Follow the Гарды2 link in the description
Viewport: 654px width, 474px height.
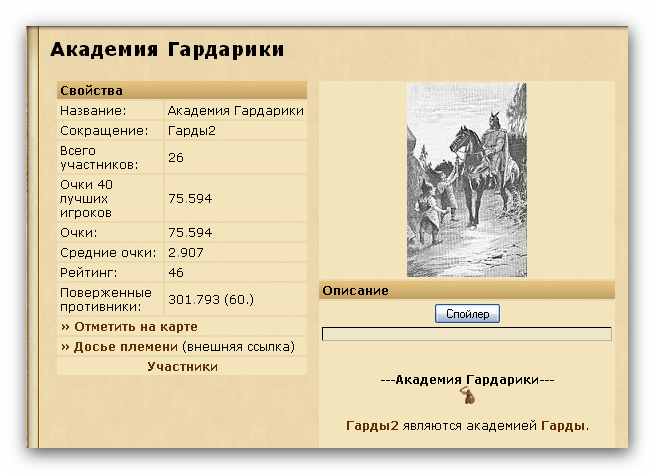pos(372,426)
